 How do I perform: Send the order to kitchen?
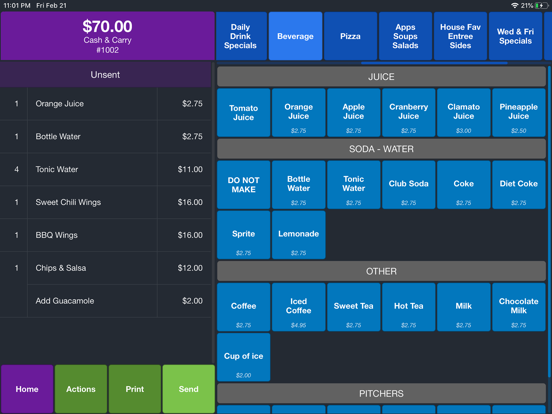click(189, 389)
